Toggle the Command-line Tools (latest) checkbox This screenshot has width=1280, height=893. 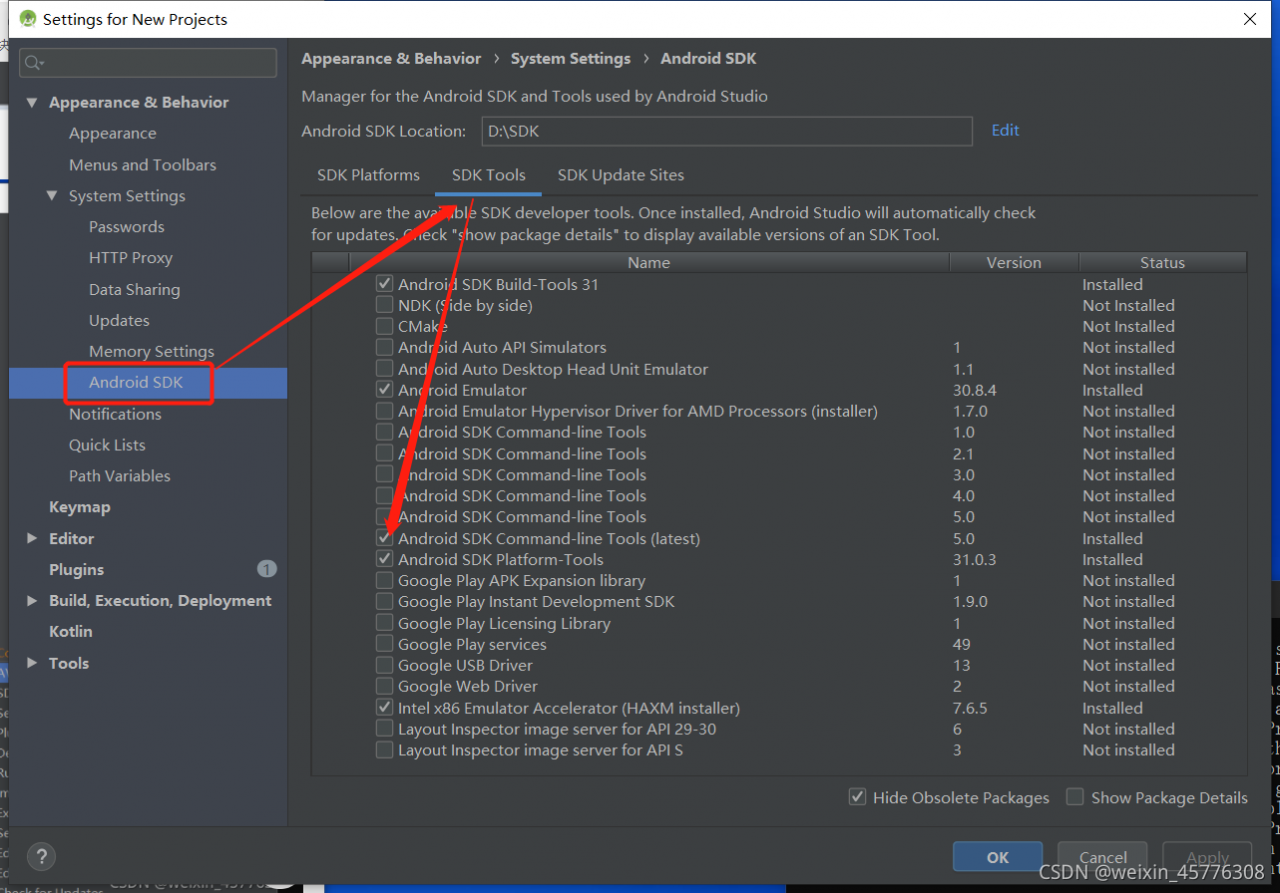pyautogui.click(x=384, y=538)
